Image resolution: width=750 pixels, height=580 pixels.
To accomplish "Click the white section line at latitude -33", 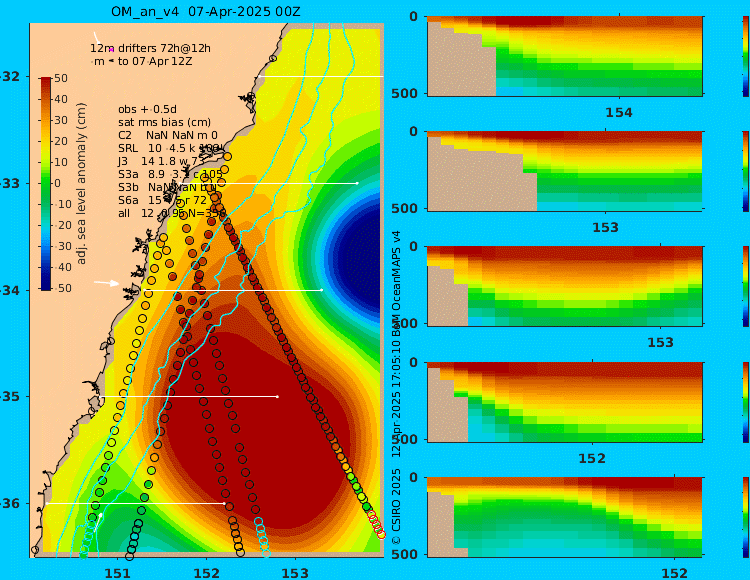I will point(269,183).
